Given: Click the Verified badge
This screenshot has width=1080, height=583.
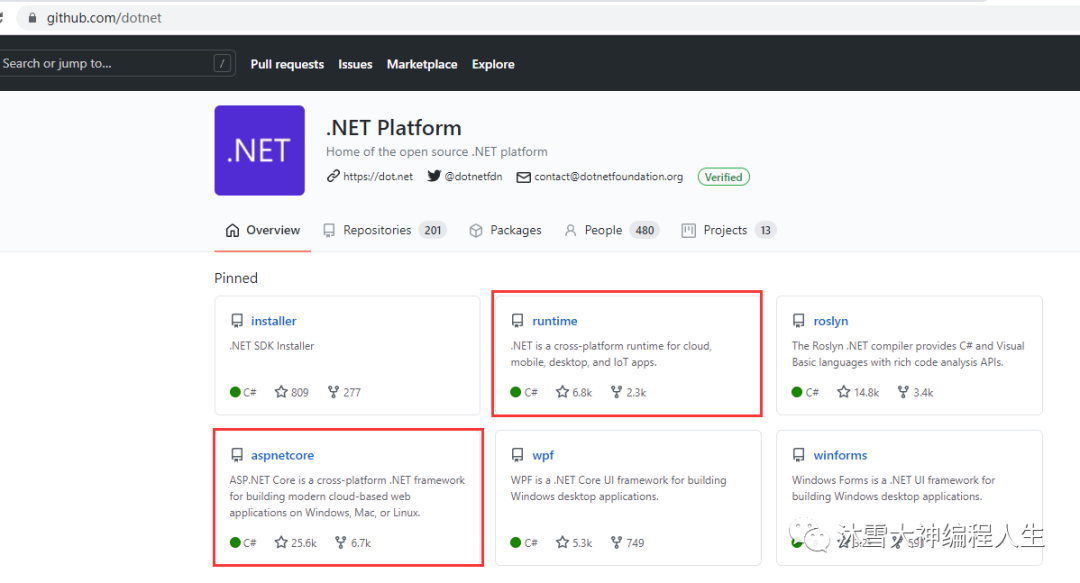Looking at the screenshot, I should click(x=723, y=177).
